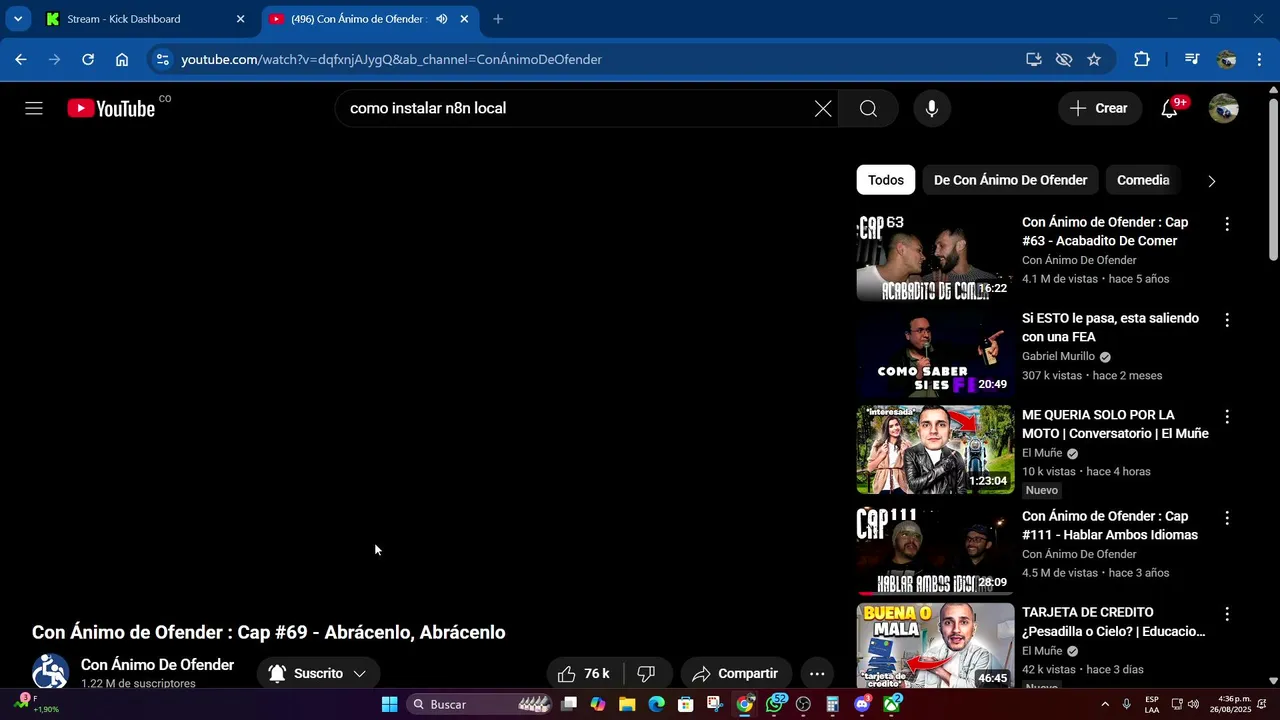Image resolution: width=1280 pixels, height=720 pixels.
Task: Open File Explorer from taskbar
Action: [x=627, y=704]
